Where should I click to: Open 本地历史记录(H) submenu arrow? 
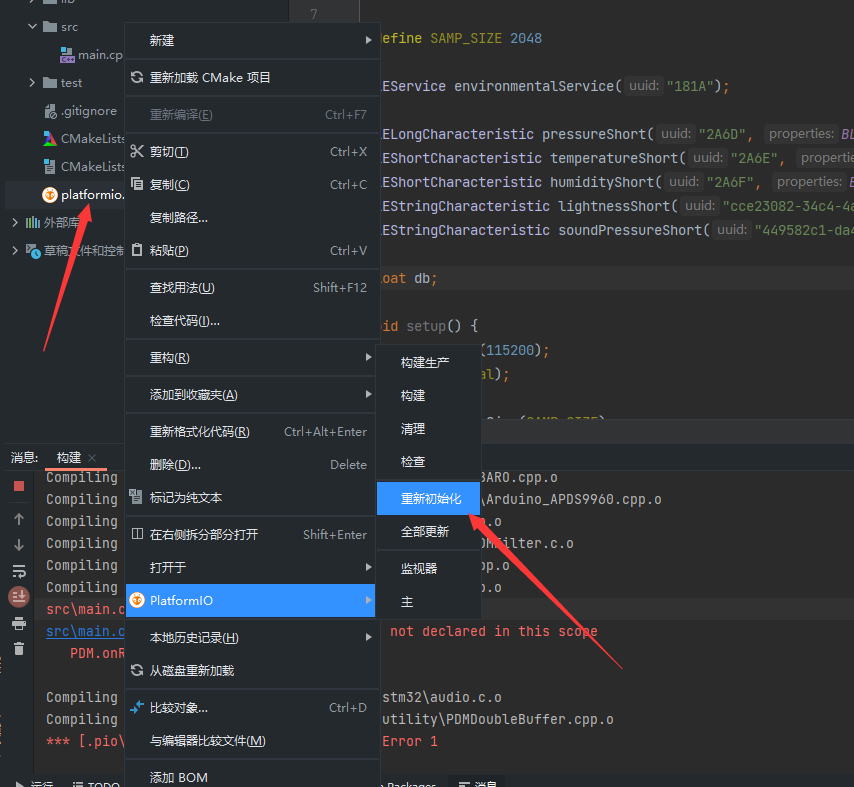click(369, 637)
